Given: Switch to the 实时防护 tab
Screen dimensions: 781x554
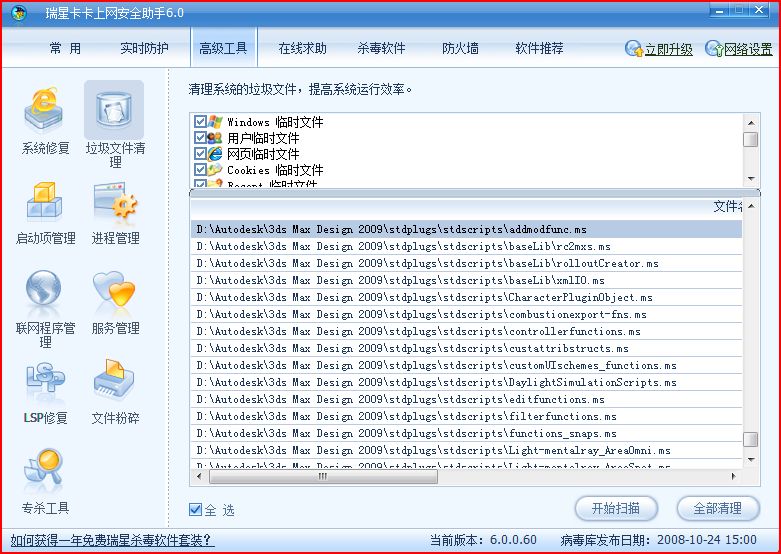Looking at the screenshot, I should (144, 48).
